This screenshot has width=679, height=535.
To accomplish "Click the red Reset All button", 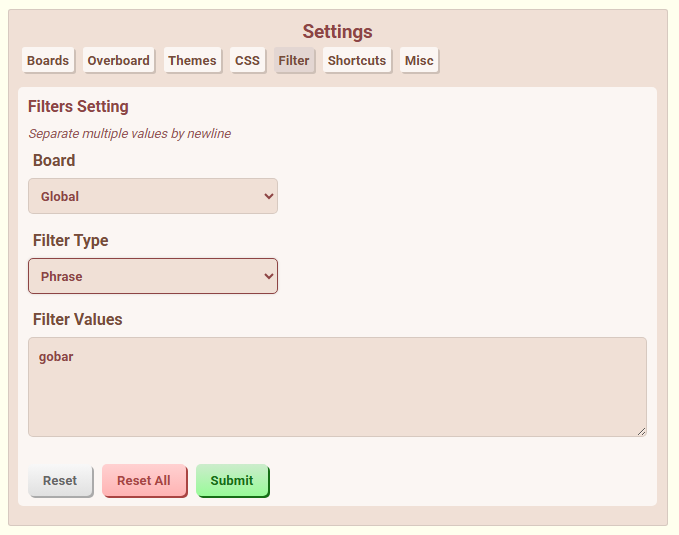I will pyautogui.click(x=144, y=481).
